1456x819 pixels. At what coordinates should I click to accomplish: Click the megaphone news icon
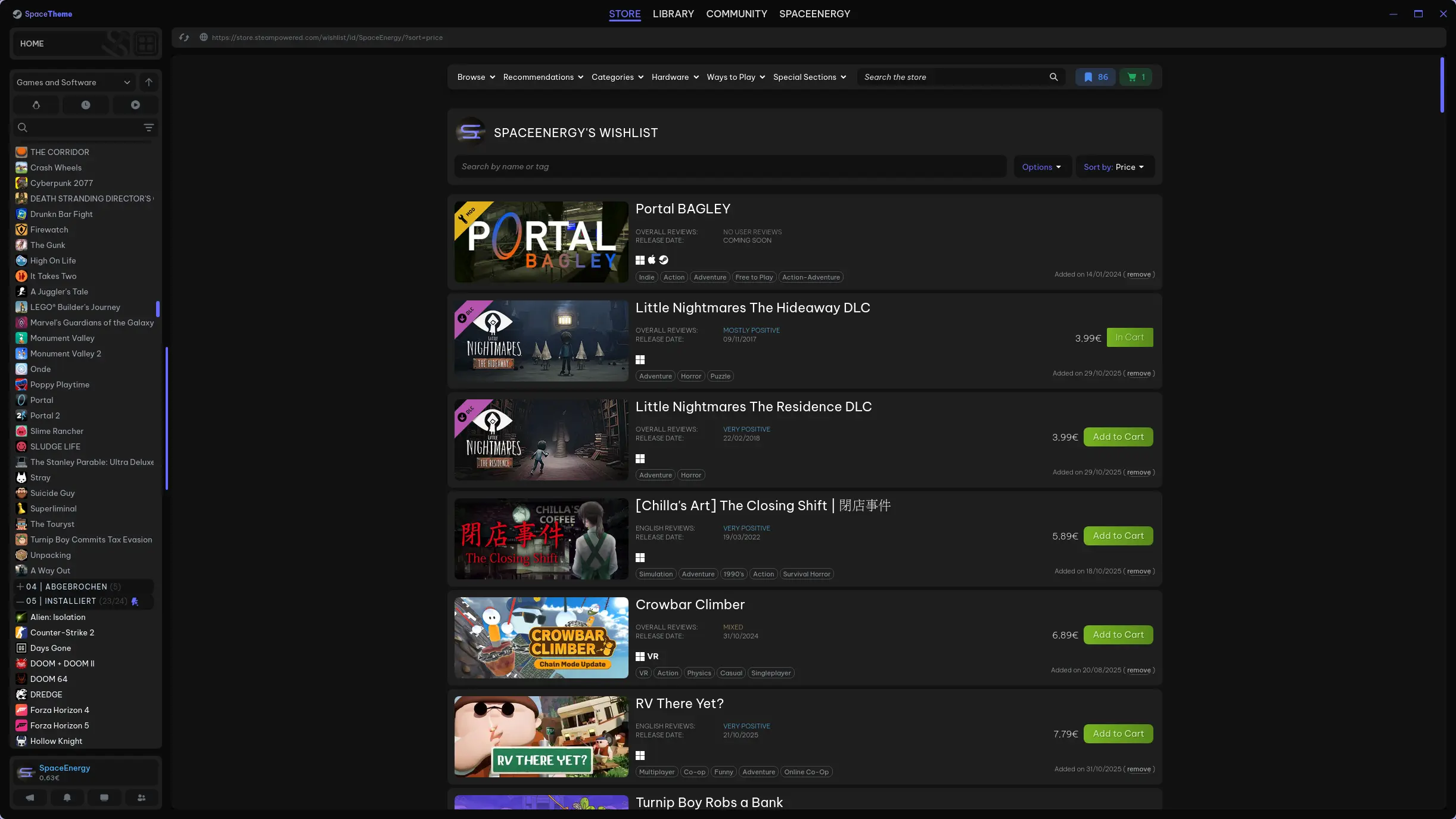tap(30, 798)
